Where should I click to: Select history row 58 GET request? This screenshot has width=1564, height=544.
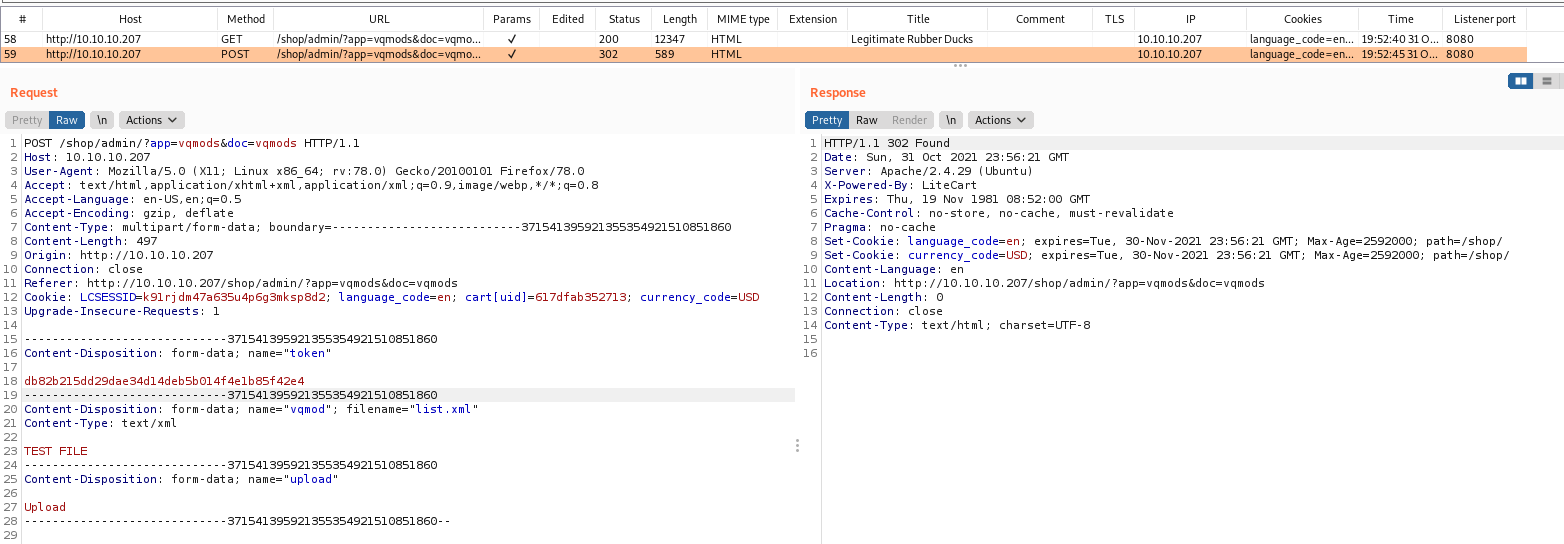764,38
